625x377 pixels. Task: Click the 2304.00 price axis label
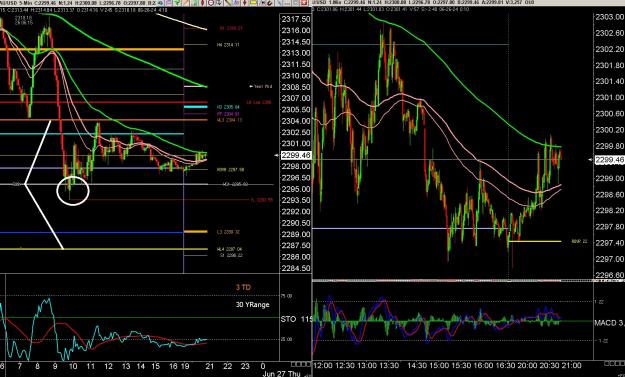click(x=296, y=121)
